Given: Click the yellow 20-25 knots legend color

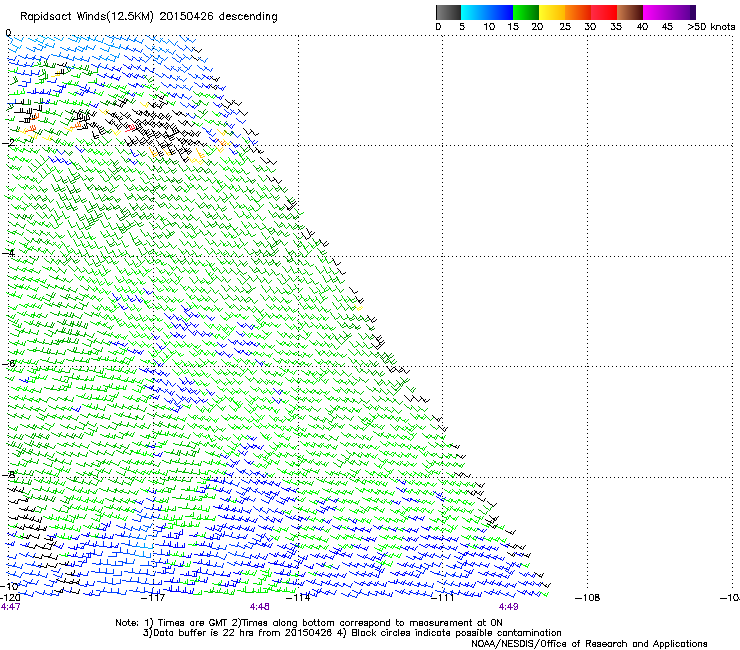Looking at the screenshot, I should [x=552, y=12].
